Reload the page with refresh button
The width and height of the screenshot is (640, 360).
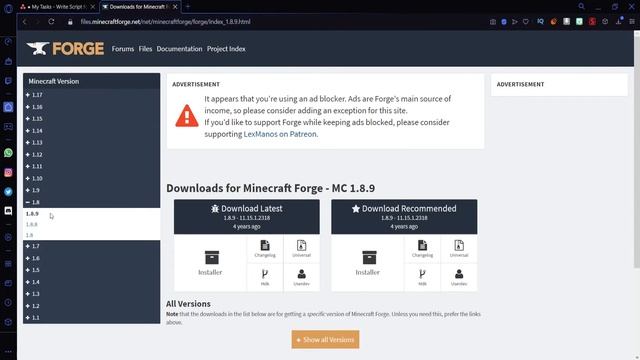[x=51, y=22]
